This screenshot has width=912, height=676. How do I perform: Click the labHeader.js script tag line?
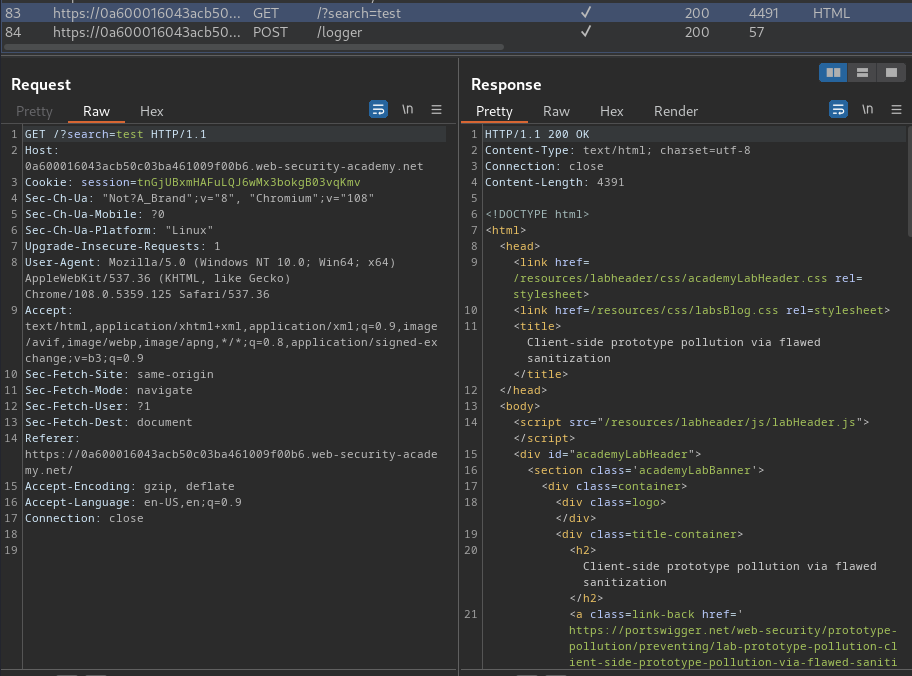(x=691, y=422)
